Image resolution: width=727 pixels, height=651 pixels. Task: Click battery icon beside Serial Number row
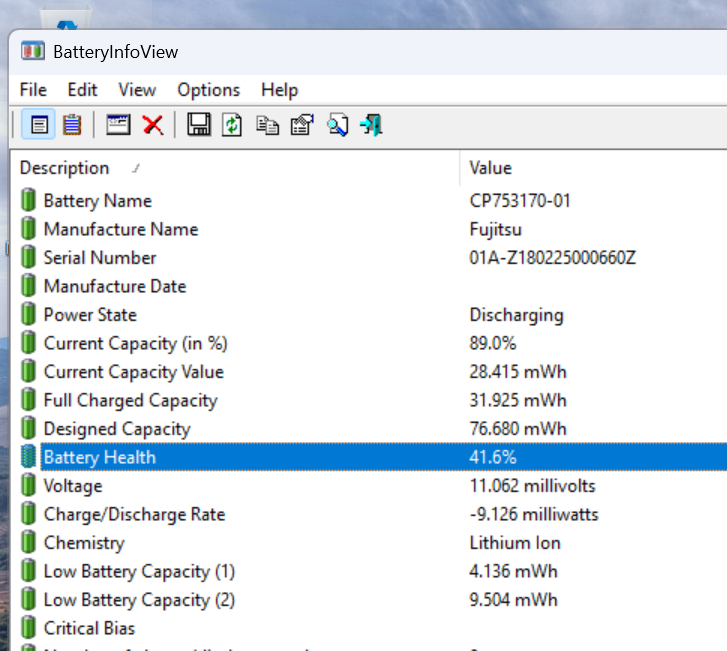point(28,257)
